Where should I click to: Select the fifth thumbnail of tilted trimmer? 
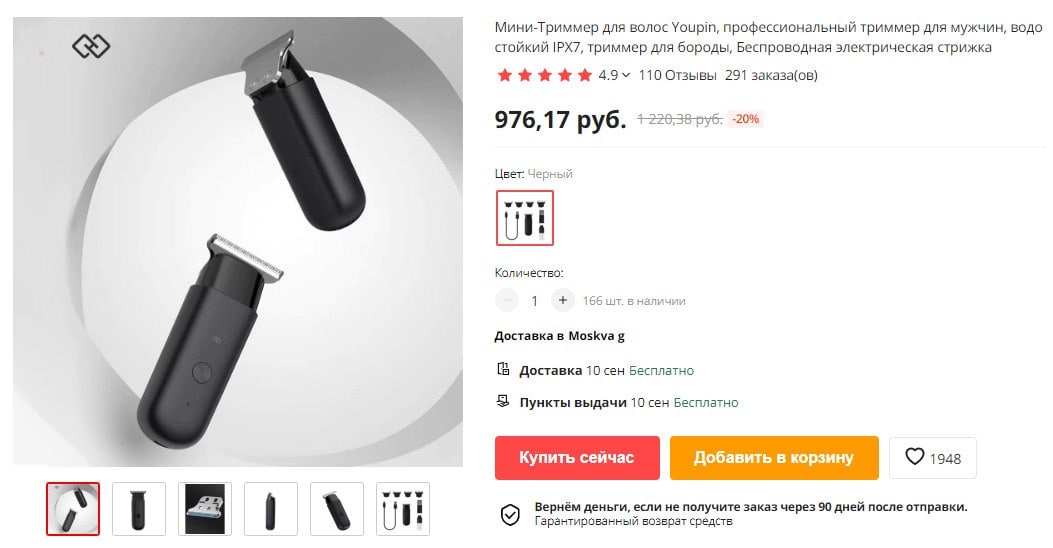coord(336,509)
